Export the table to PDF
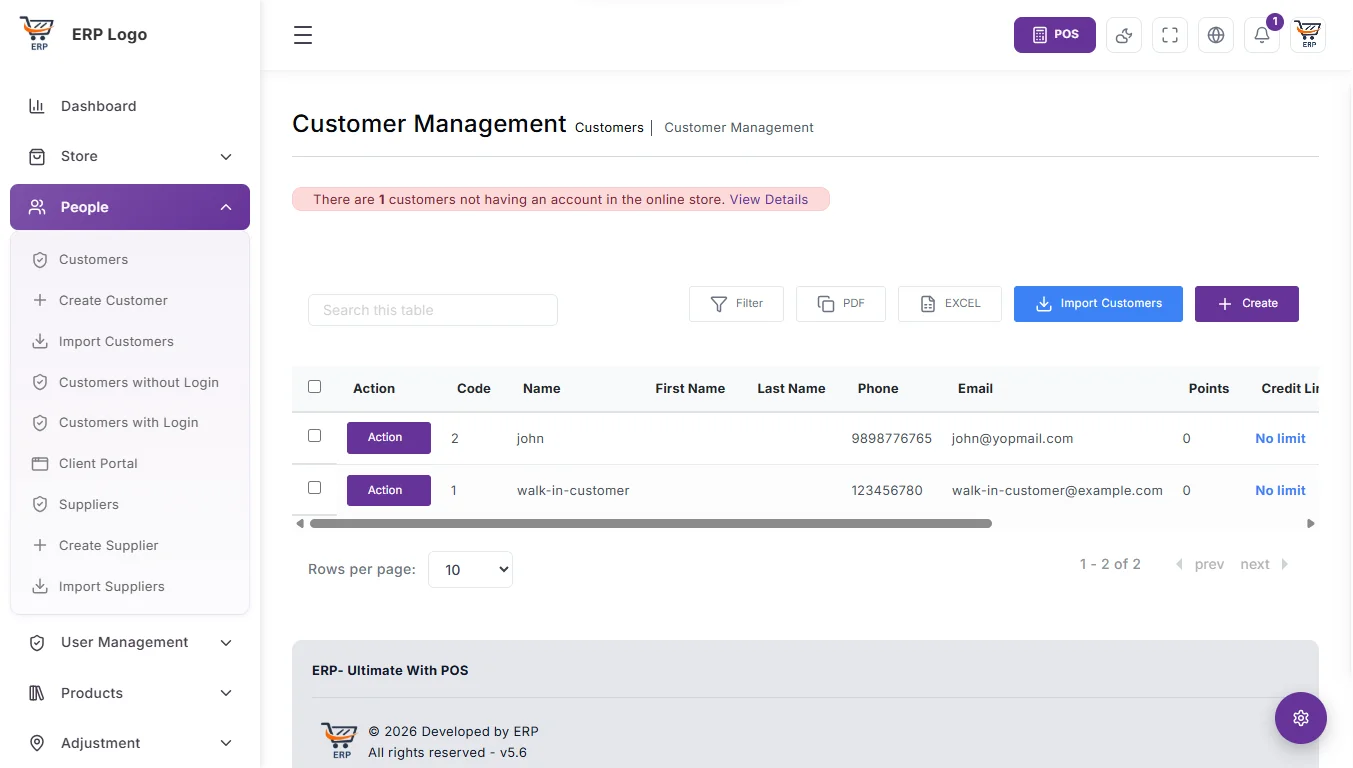The image size is (1353, 768). click(x=841, y=303)
